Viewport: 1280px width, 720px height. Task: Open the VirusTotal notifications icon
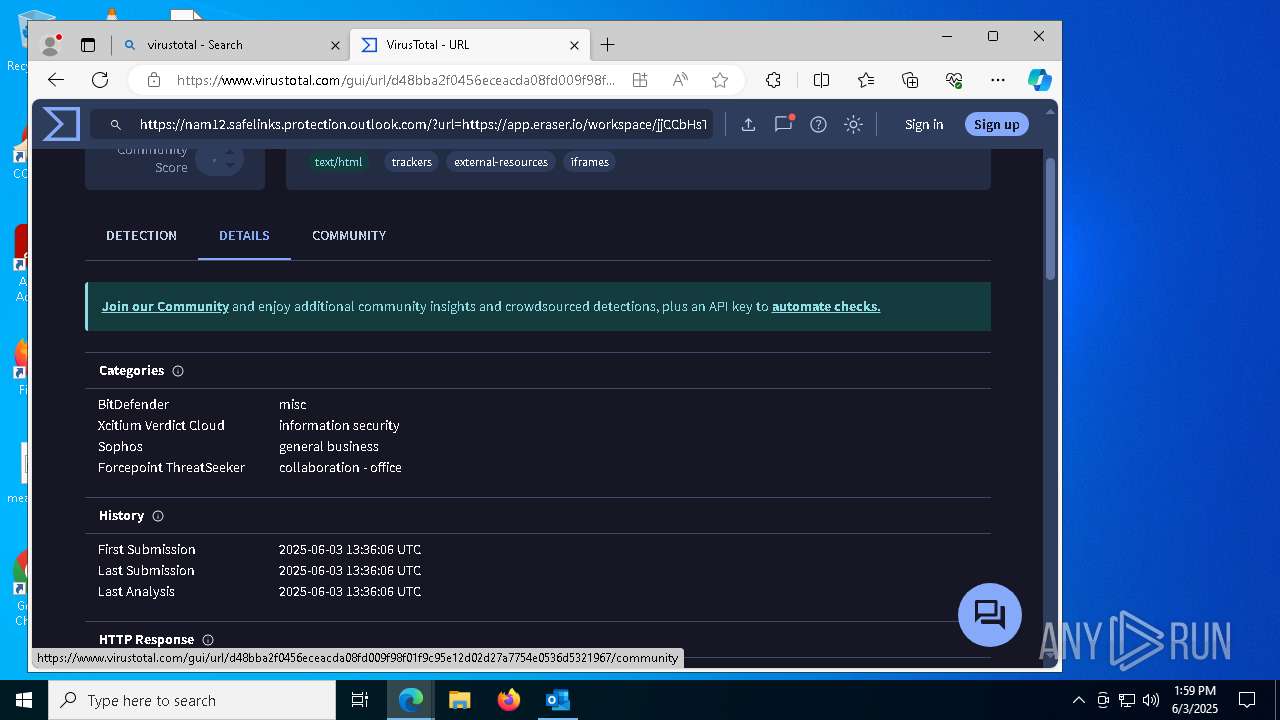[784, 124]
